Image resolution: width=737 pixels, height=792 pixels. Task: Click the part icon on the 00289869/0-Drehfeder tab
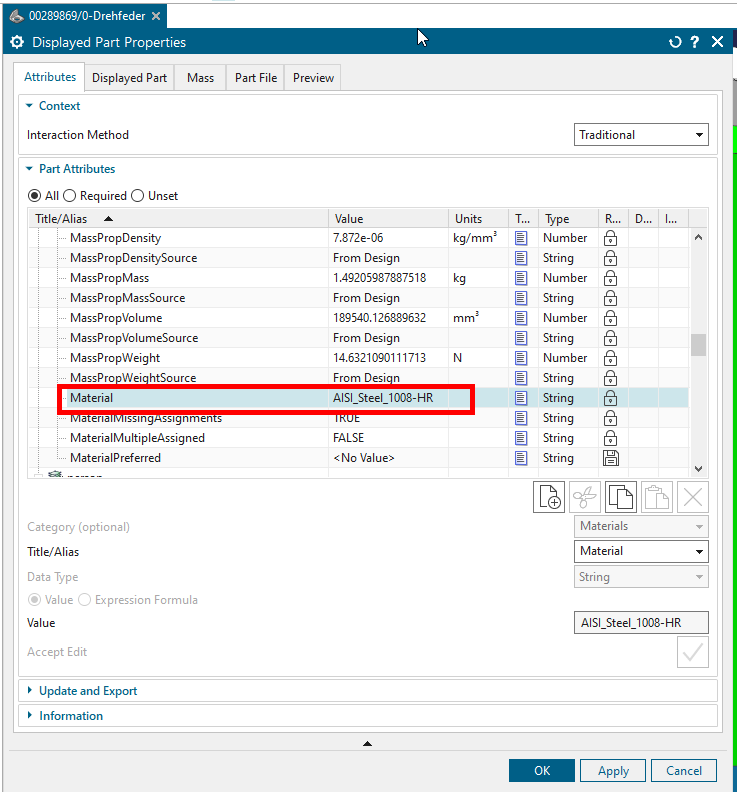pyautogui.click(x=17, y=16)
